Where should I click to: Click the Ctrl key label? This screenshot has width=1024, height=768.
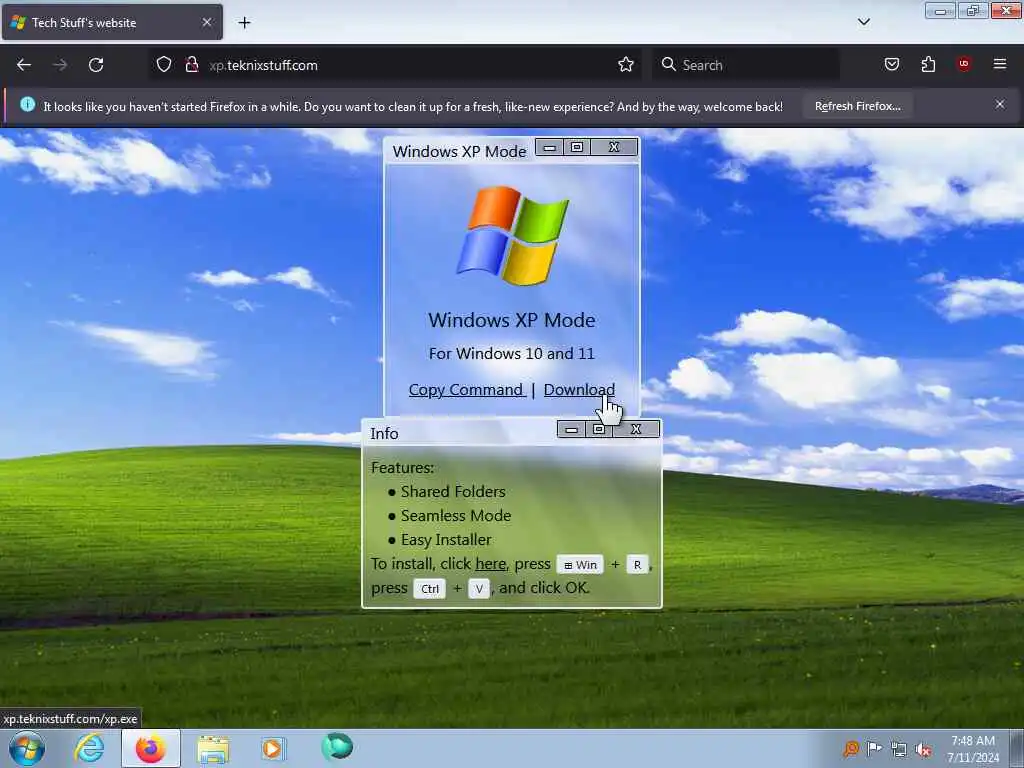[x=430, y=588]
